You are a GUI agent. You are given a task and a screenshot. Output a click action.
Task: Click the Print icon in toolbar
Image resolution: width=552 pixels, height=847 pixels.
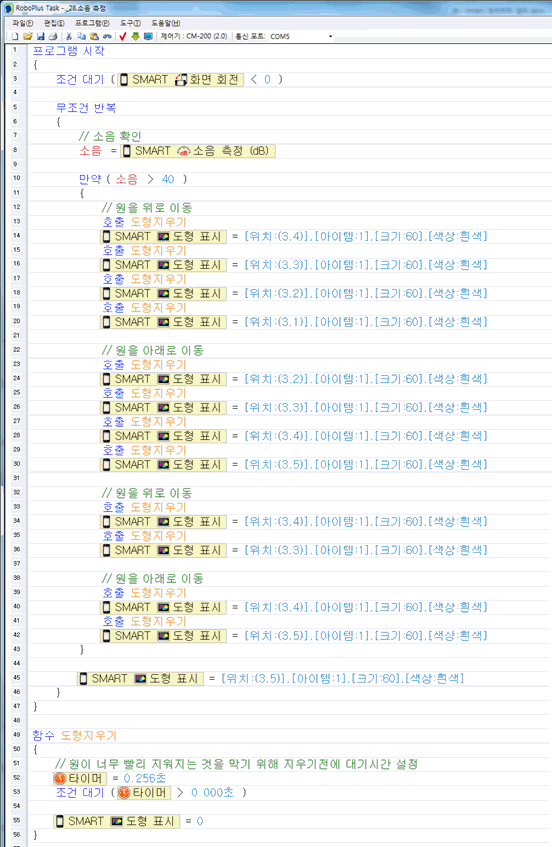pos(53,36)
